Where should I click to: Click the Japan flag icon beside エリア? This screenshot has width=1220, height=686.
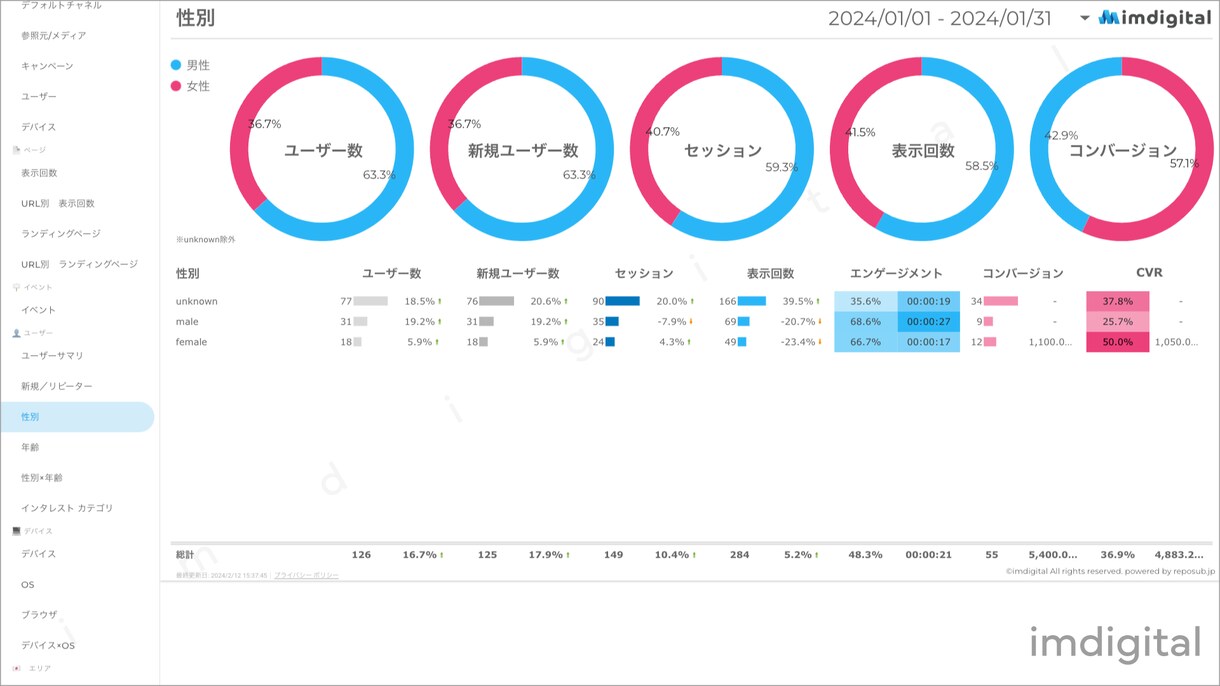(16, 668)
